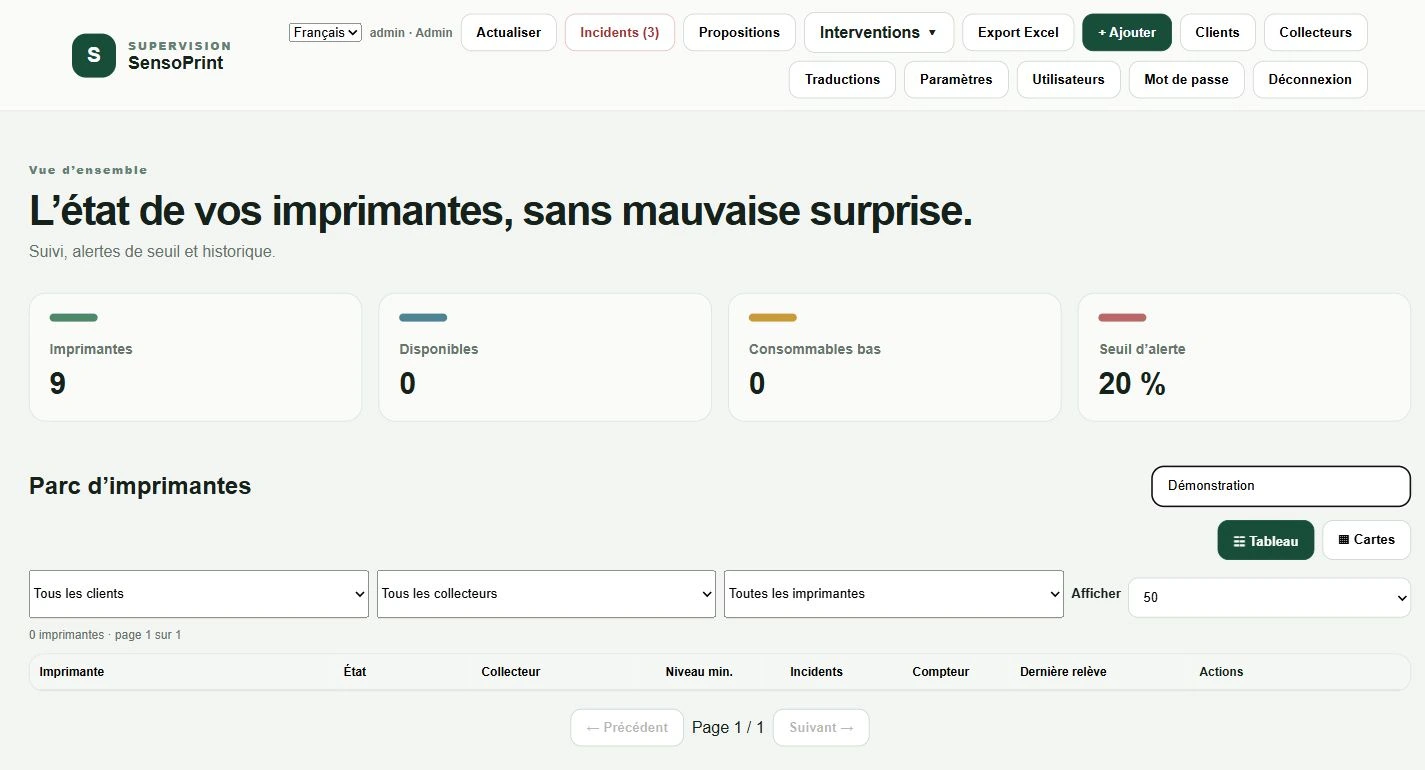The width and height of the screenshot is (1425, 770).
Task: Click the Parc d'imprimantes heading
Action: (140, 486)
